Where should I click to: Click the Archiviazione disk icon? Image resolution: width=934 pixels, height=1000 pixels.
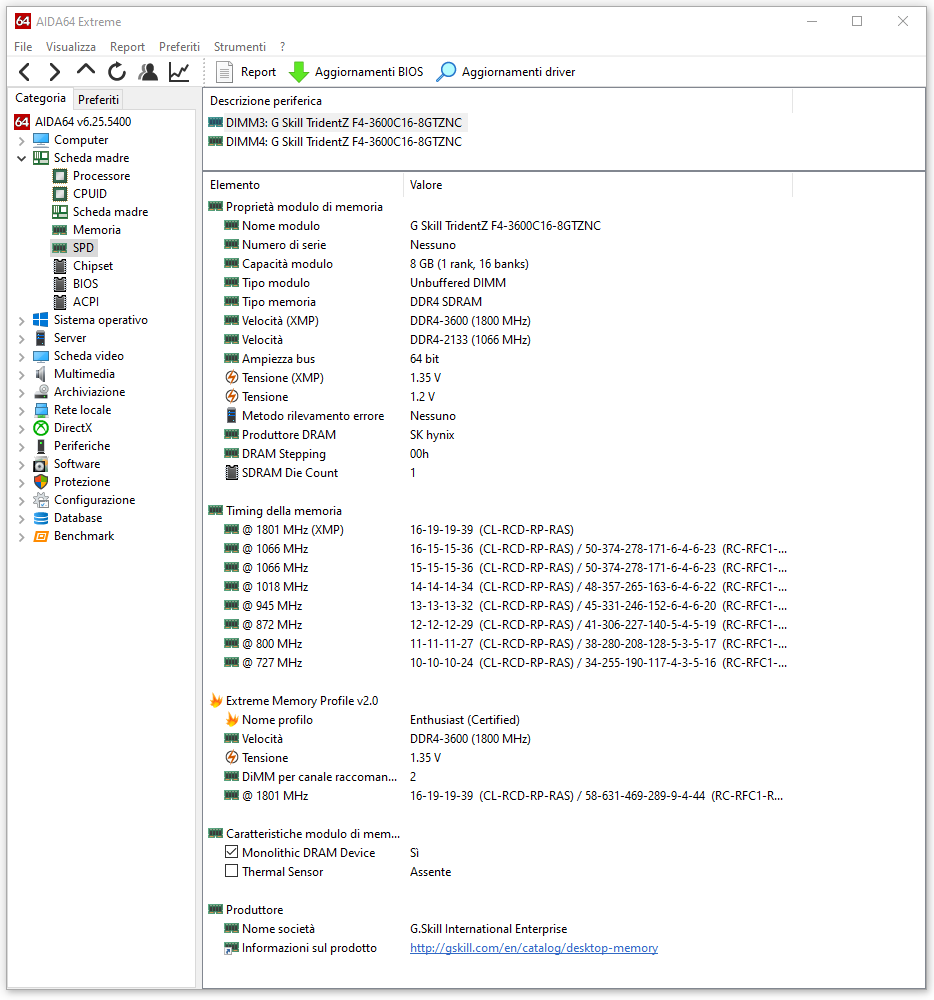[41, 392]
